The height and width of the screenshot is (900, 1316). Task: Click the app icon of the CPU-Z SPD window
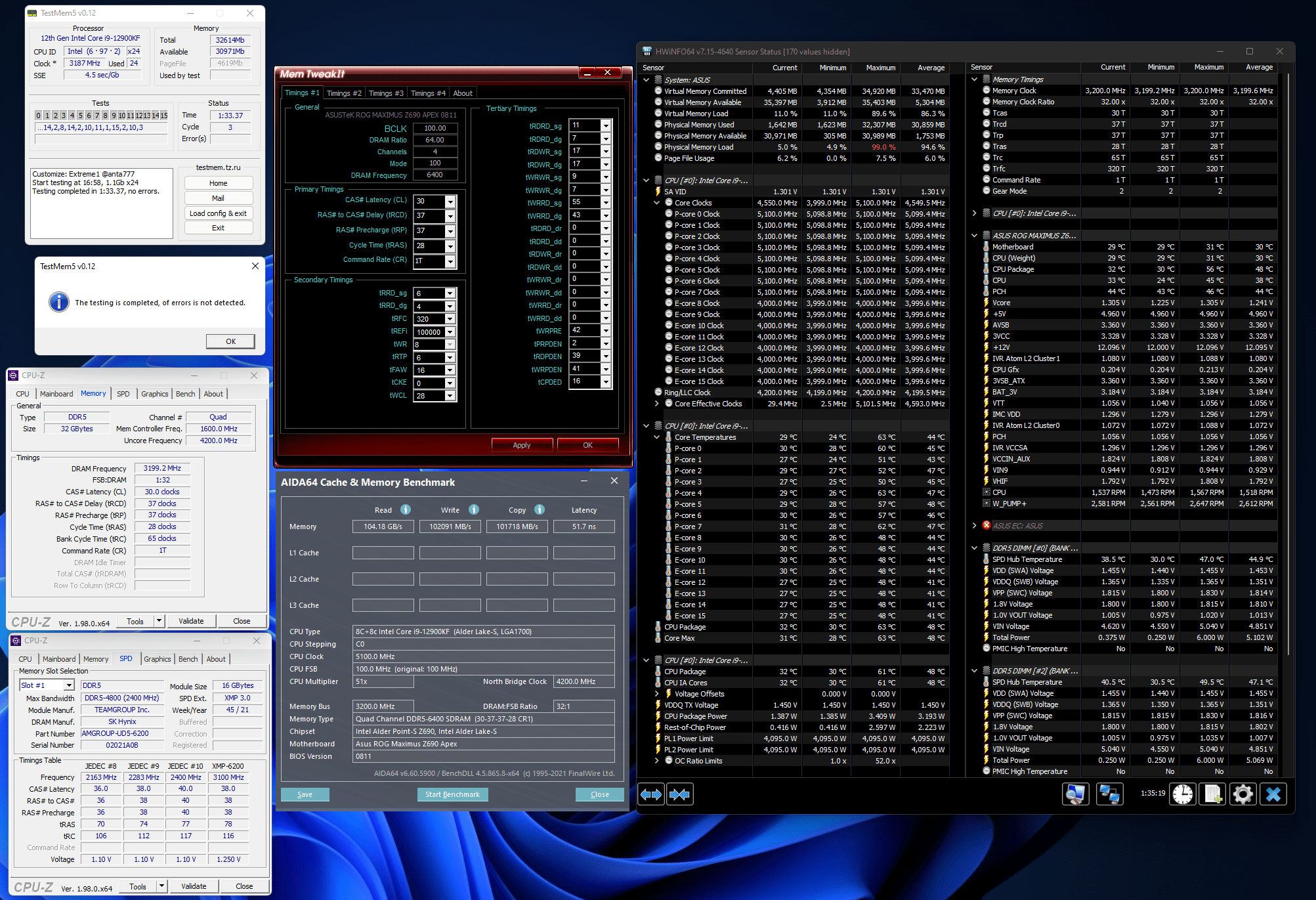pos(16,641)
